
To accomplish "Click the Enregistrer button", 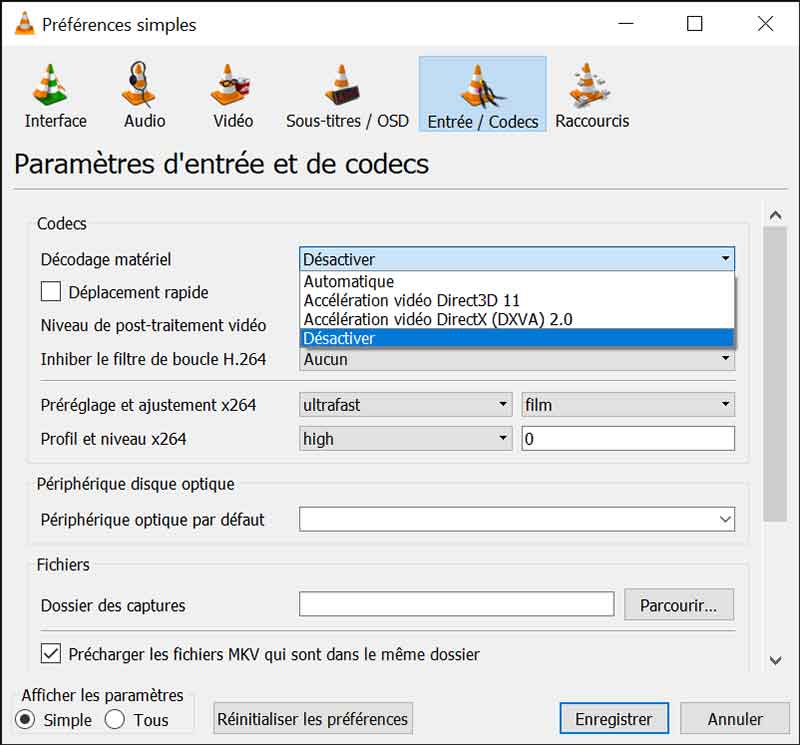I will point(613,718).
